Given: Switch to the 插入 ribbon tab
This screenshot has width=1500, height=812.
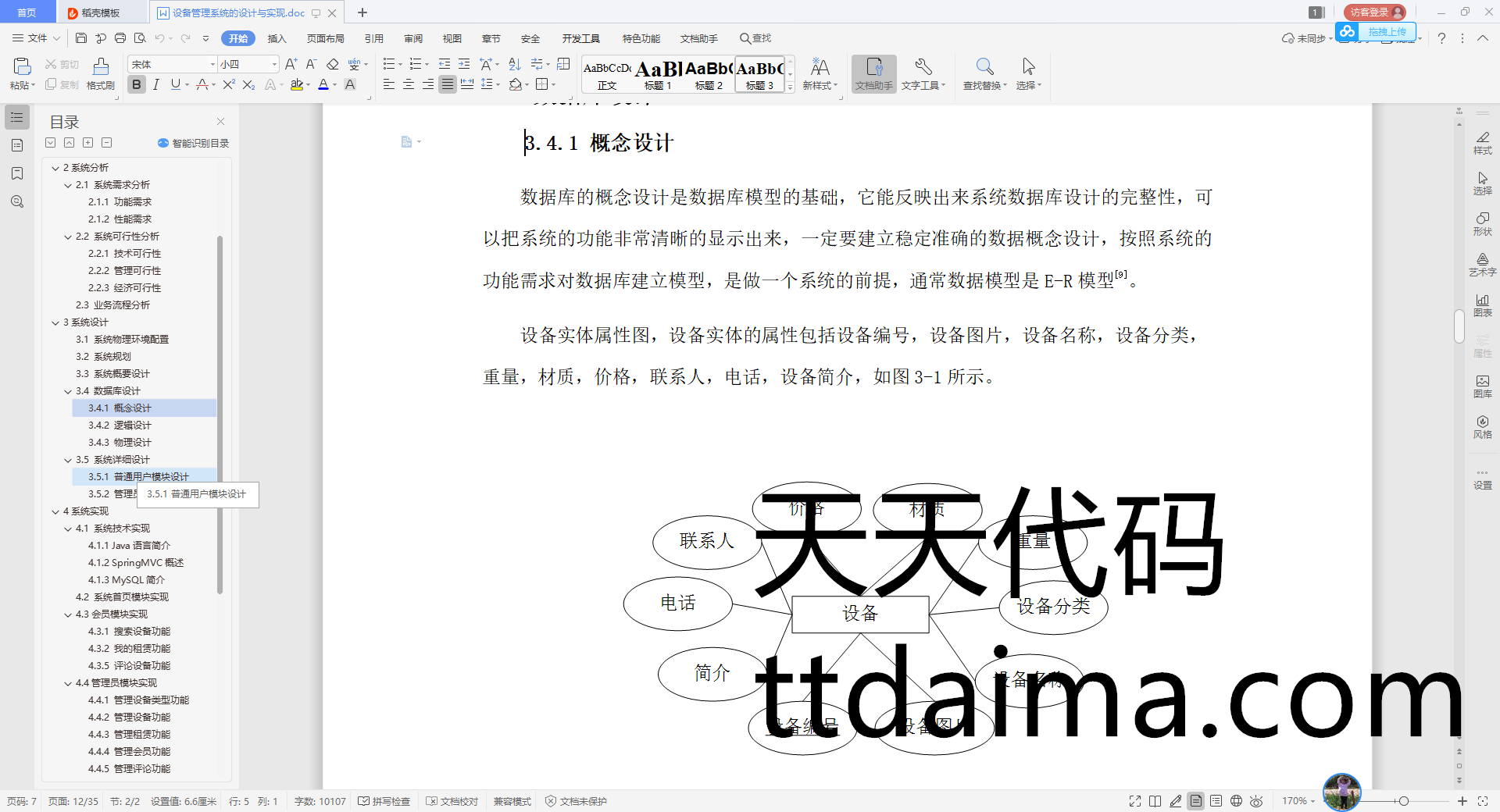Looking at the screenshot, I should coord(277,38).
